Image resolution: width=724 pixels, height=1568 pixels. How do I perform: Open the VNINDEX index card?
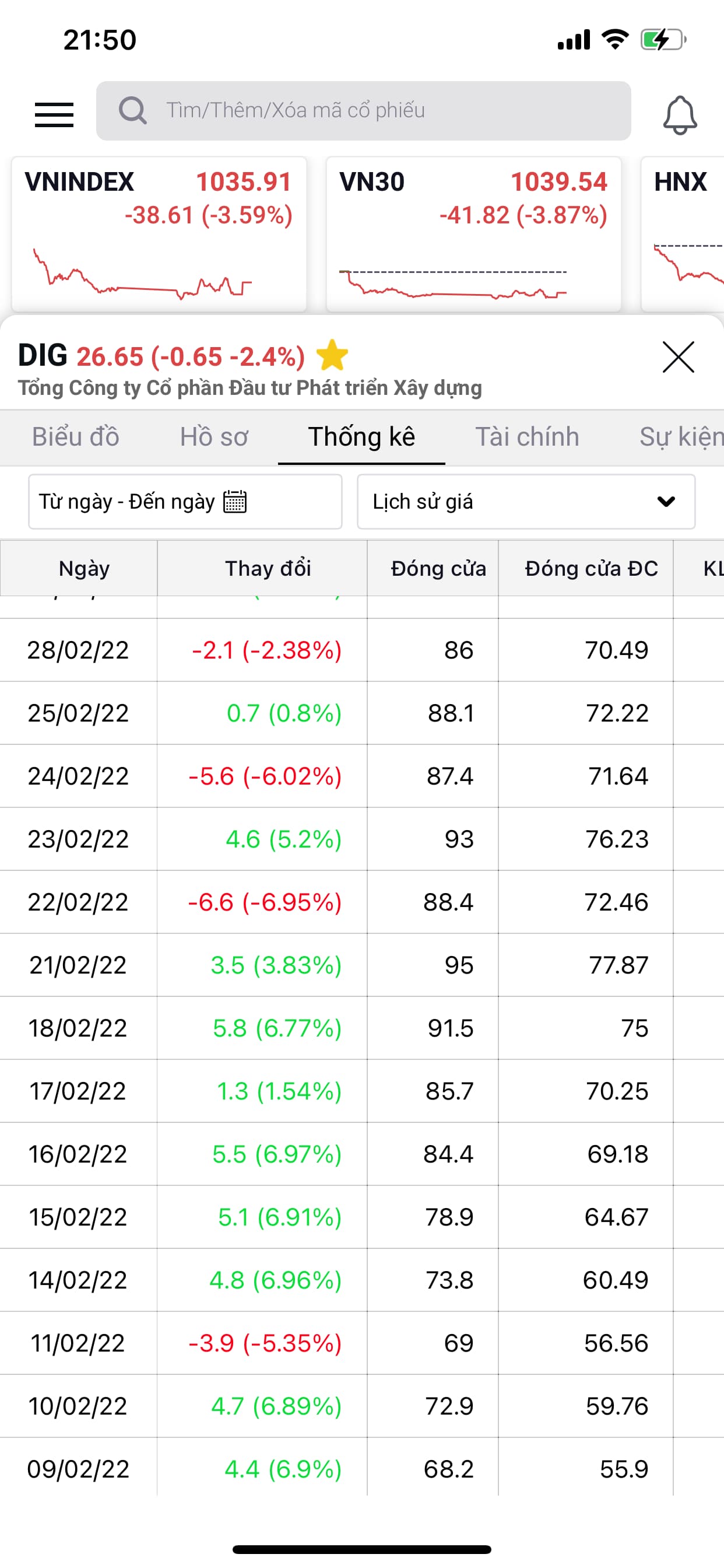point(159,235)
